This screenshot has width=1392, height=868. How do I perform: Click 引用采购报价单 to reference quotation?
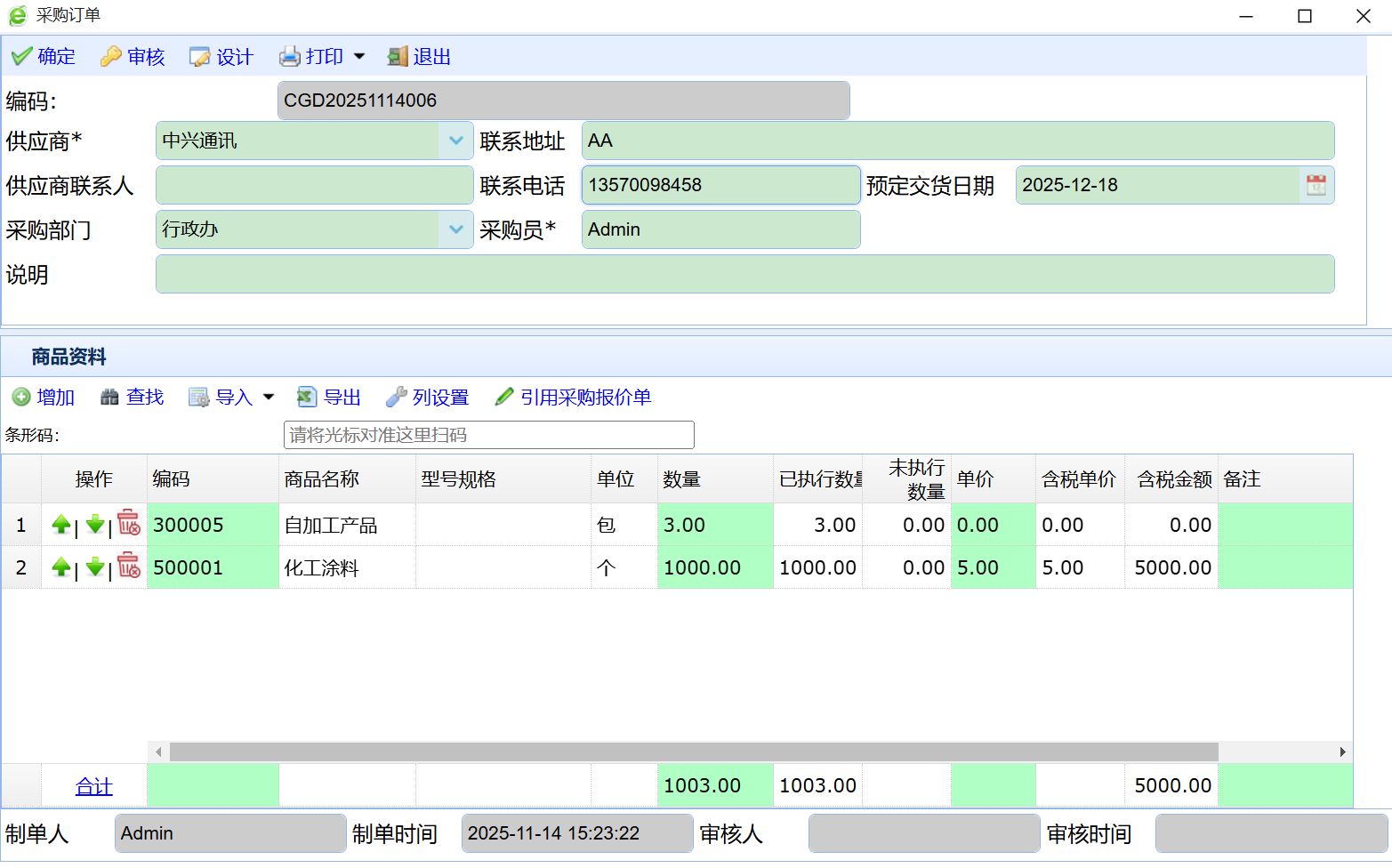(x=574, y=398)
